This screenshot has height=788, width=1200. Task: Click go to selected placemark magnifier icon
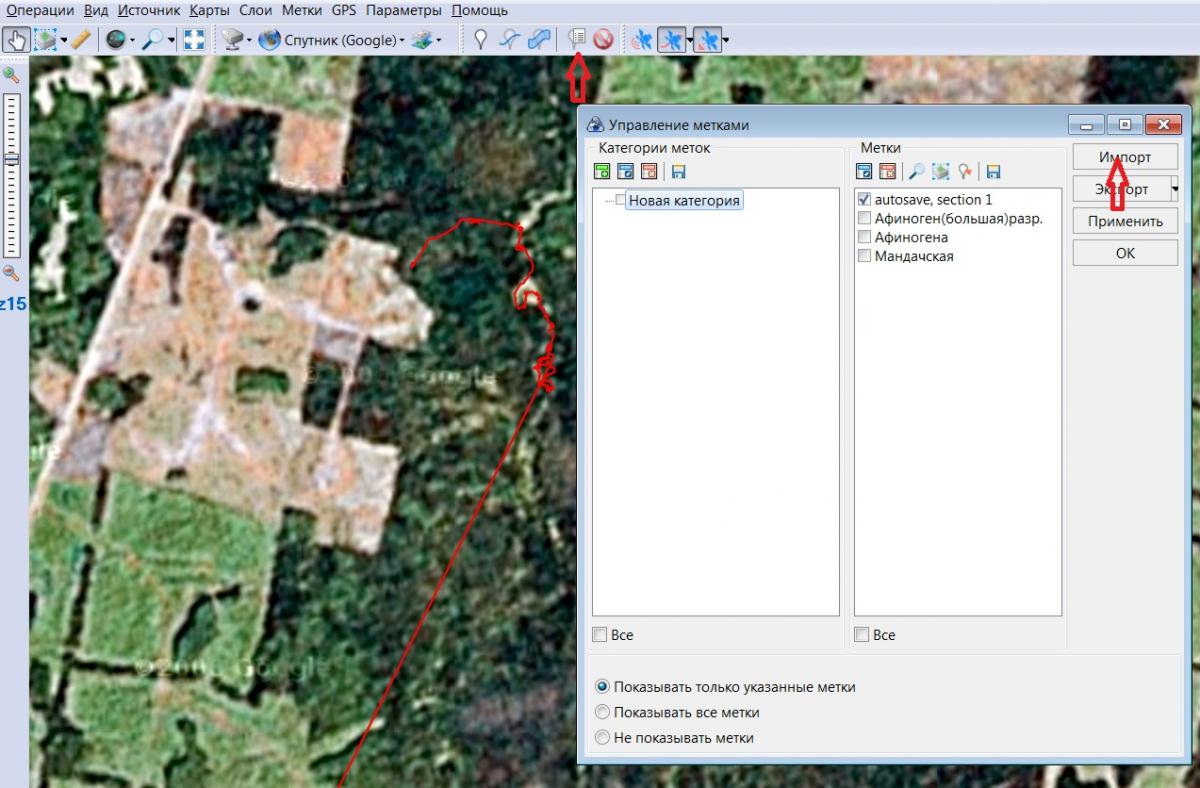[916, 172]
